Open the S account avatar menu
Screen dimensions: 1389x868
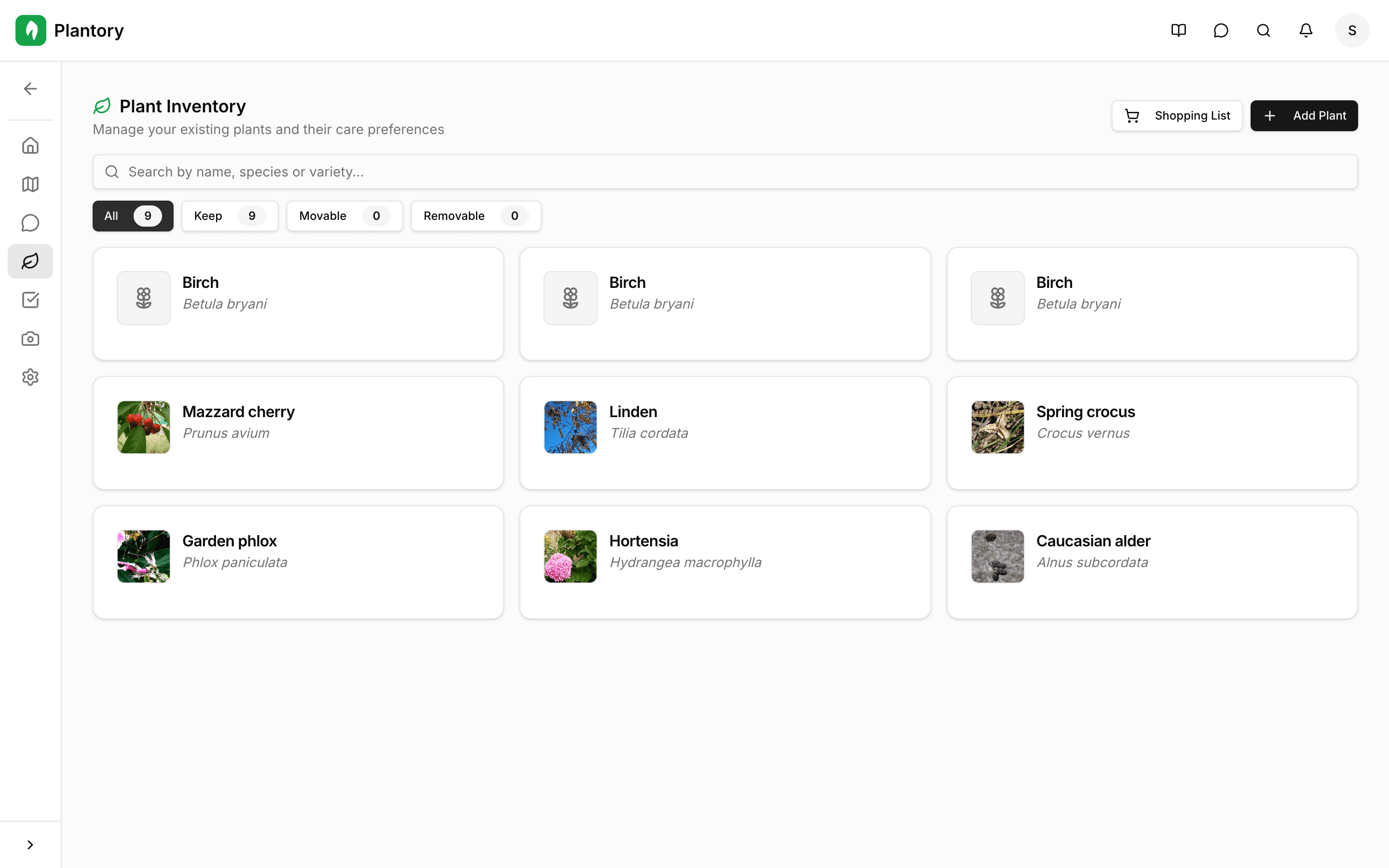pos(1352,30)
